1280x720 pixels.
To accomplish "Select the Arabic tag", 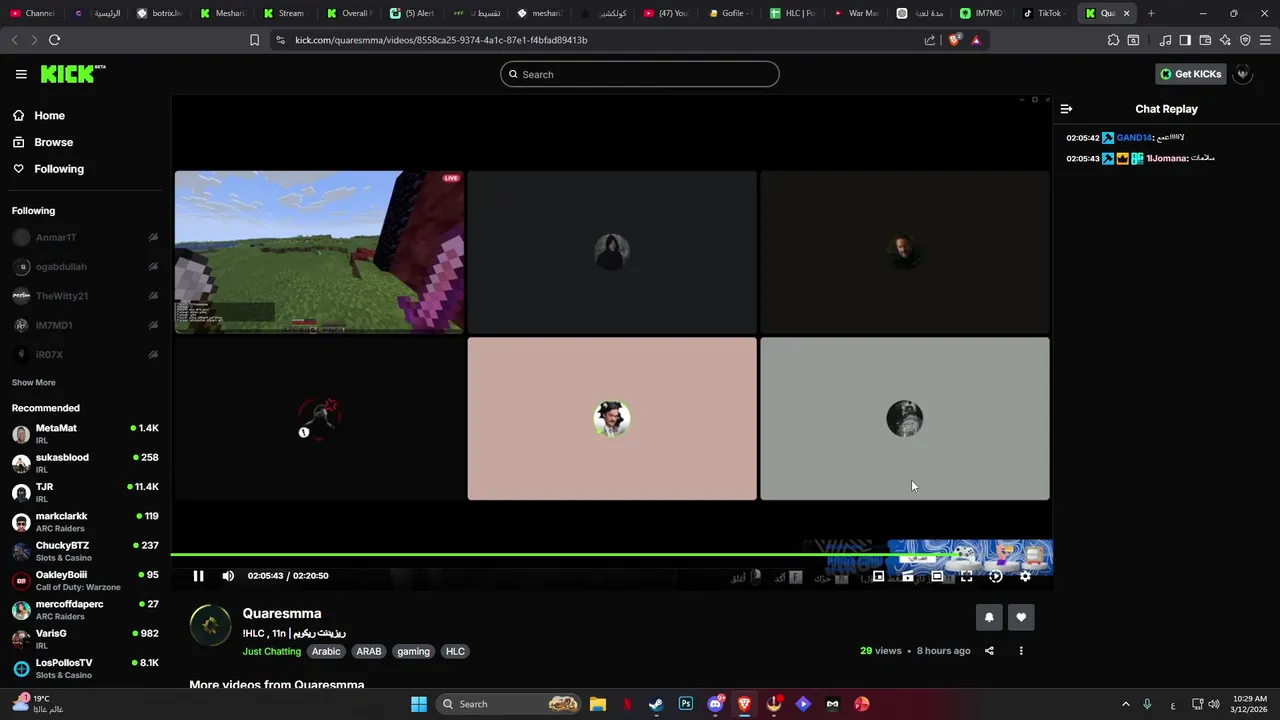I will coord(326,651).
